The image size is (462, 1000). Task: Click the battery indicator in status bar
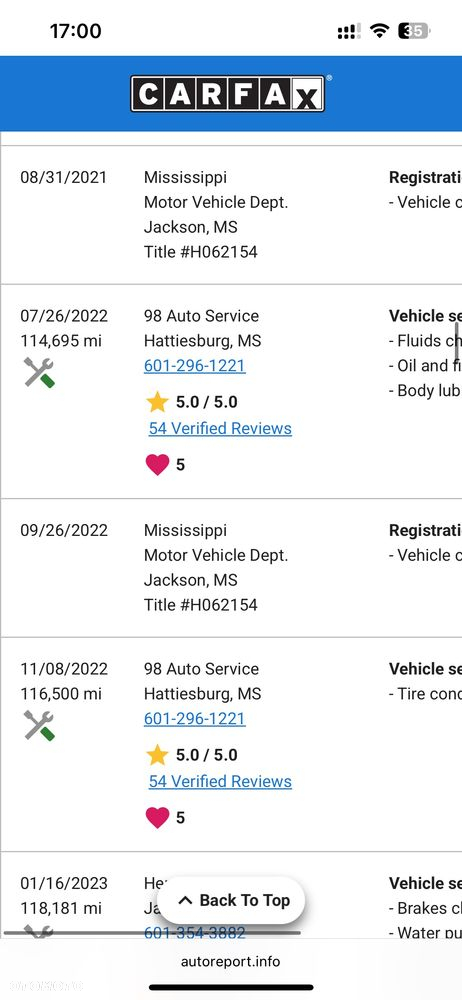[x=414, y=31]
